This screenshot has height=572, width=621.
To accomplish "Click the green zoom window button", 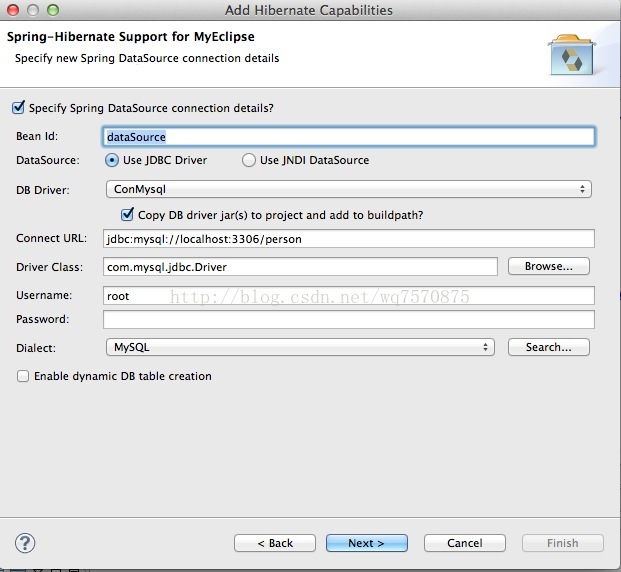I will pos(53,10).
